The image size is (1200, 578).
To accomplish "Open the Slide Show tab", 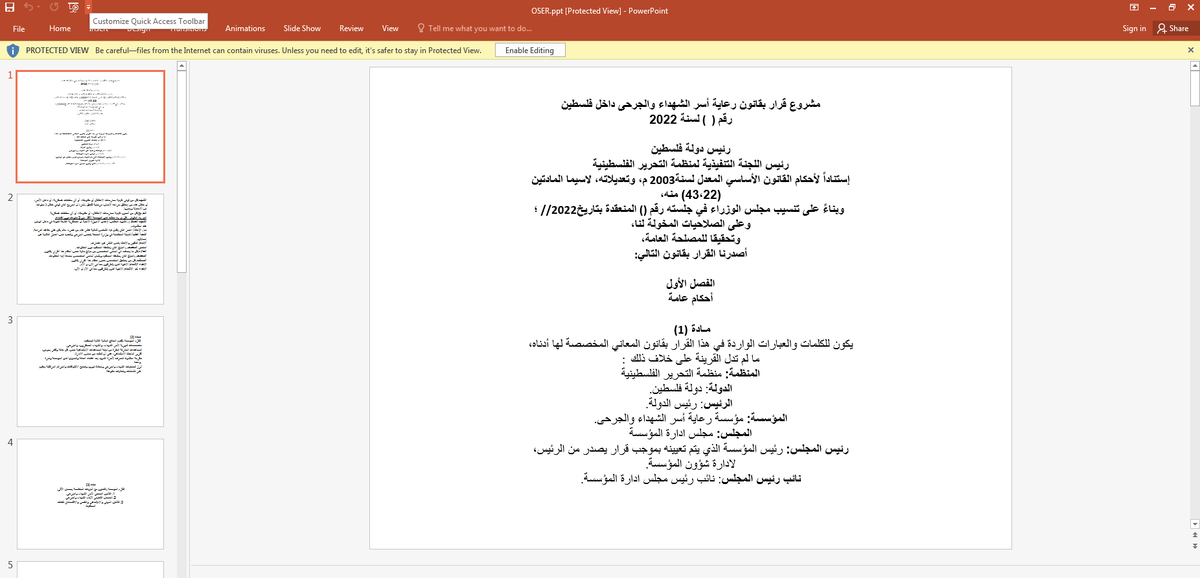I will (302, 29).
